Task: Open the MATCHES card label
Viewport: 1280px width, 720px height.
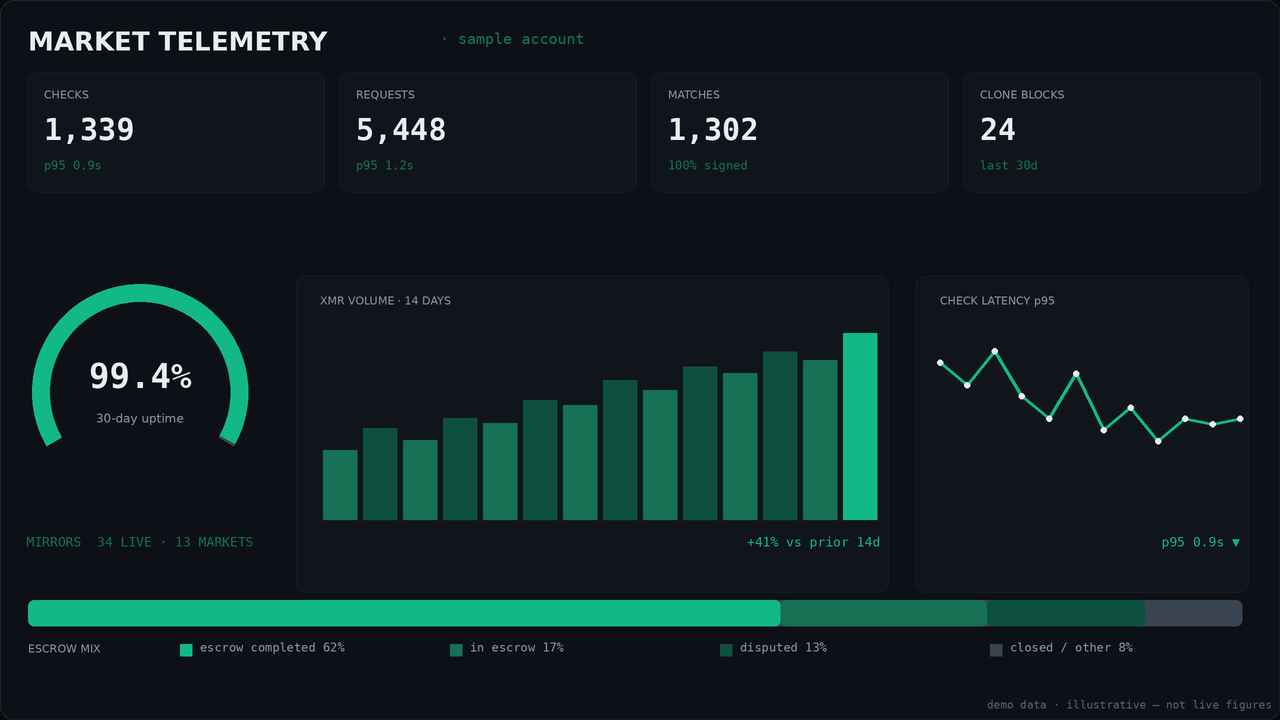Action: click(x=694, y=95)
